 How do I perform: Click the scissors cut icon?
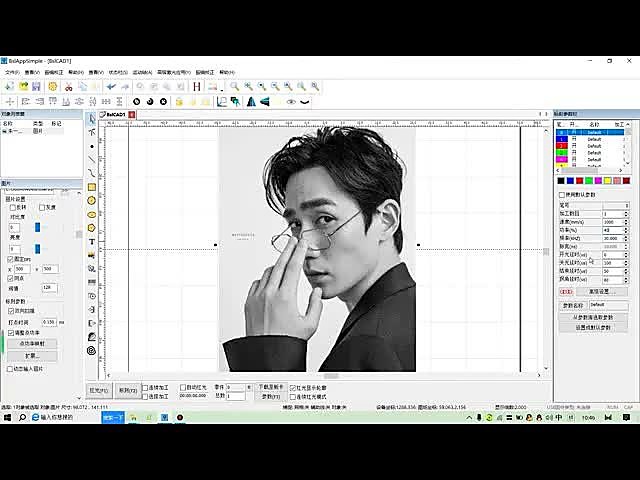click(69, 87)
